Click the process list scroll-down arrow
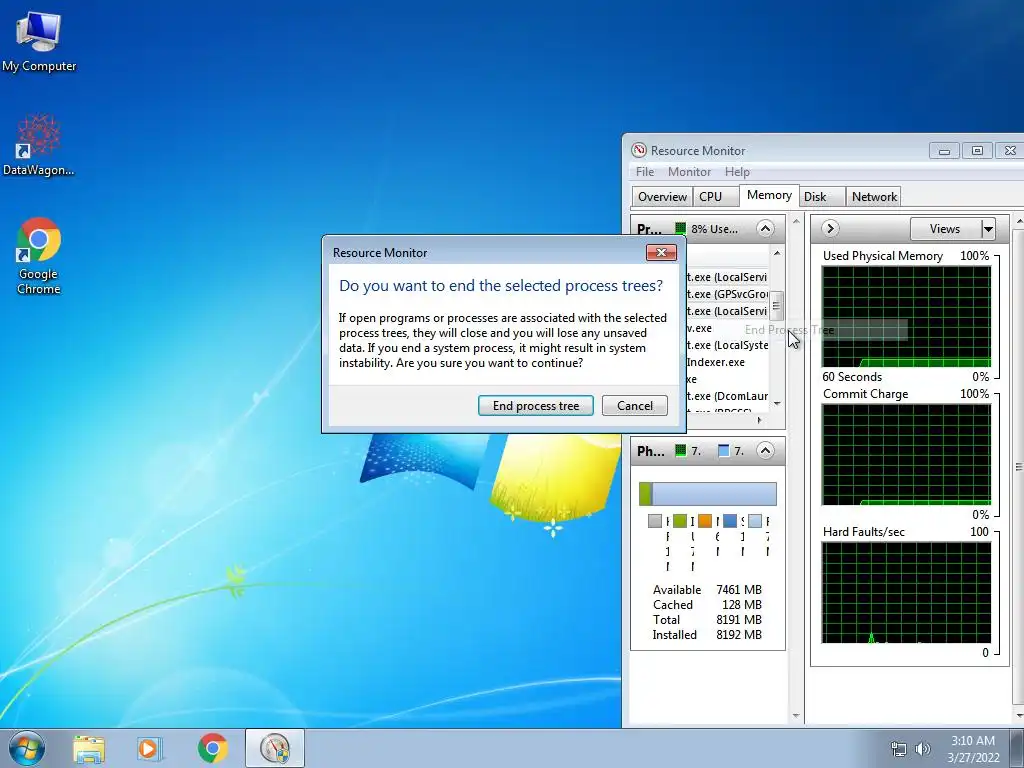 click(x=776, y=404)
